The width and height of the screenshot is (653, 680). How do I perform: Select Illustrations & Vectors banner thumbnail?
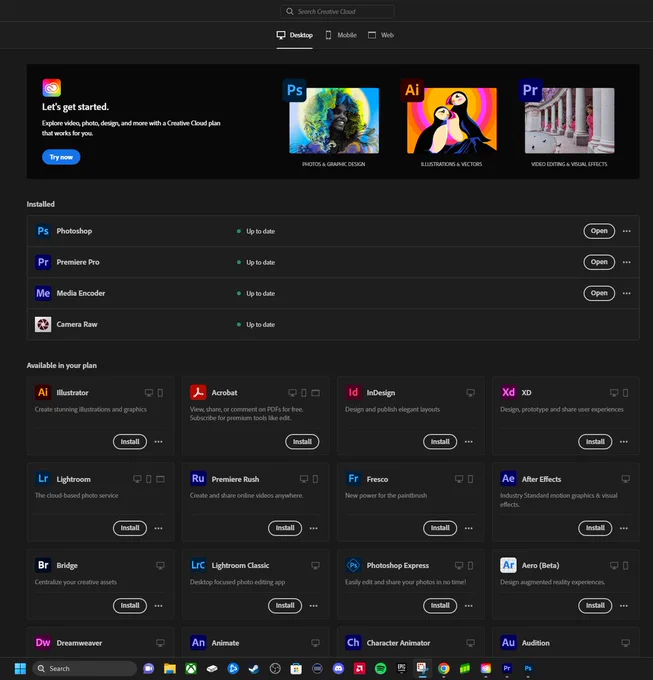click(x=452, y=121)
